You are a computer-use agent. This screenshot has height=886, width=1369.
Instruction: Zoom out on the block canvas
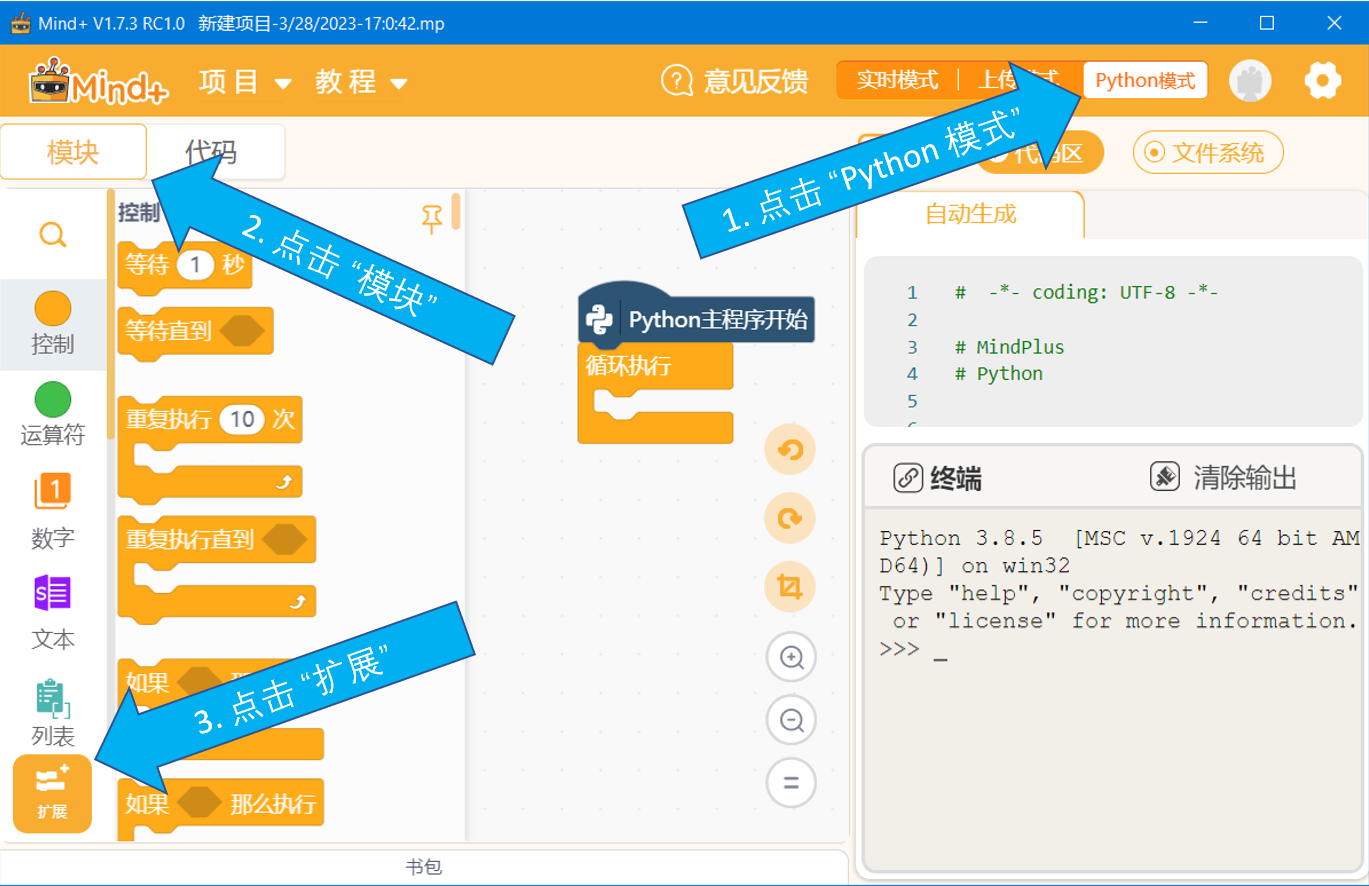[792, 720]
